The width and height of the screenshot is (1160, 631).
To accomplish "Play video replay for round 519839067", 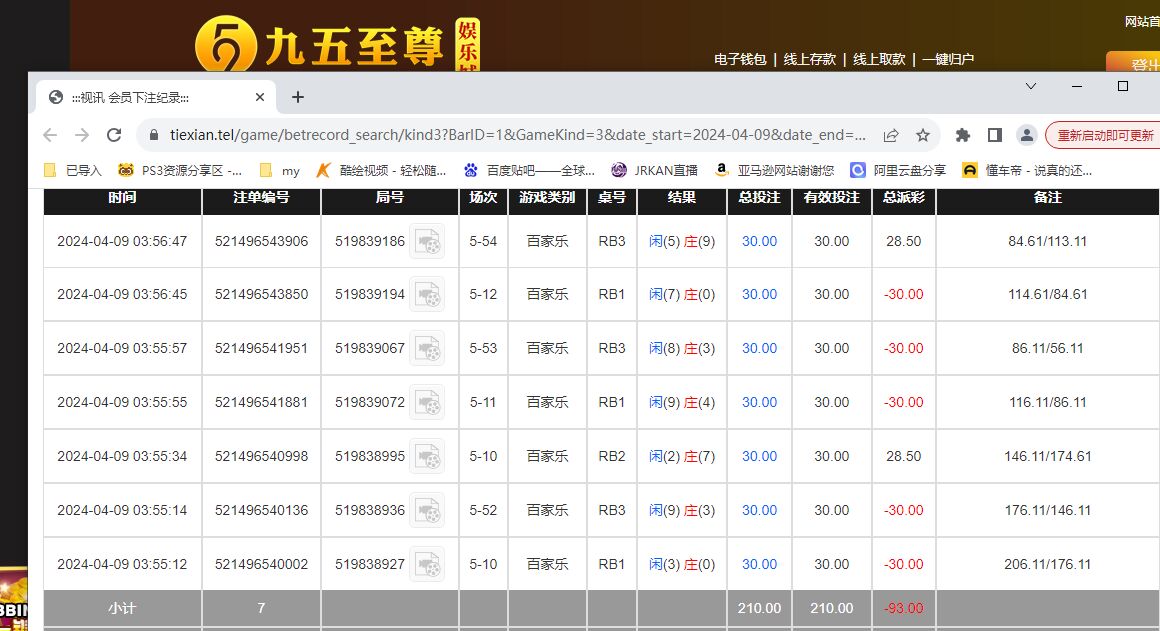I will point(428,348).
